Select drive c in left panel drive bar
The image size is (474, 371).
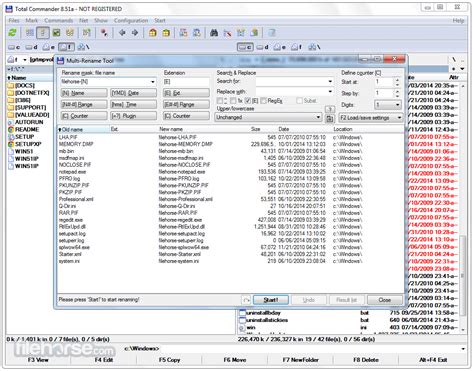coord(14,47)
